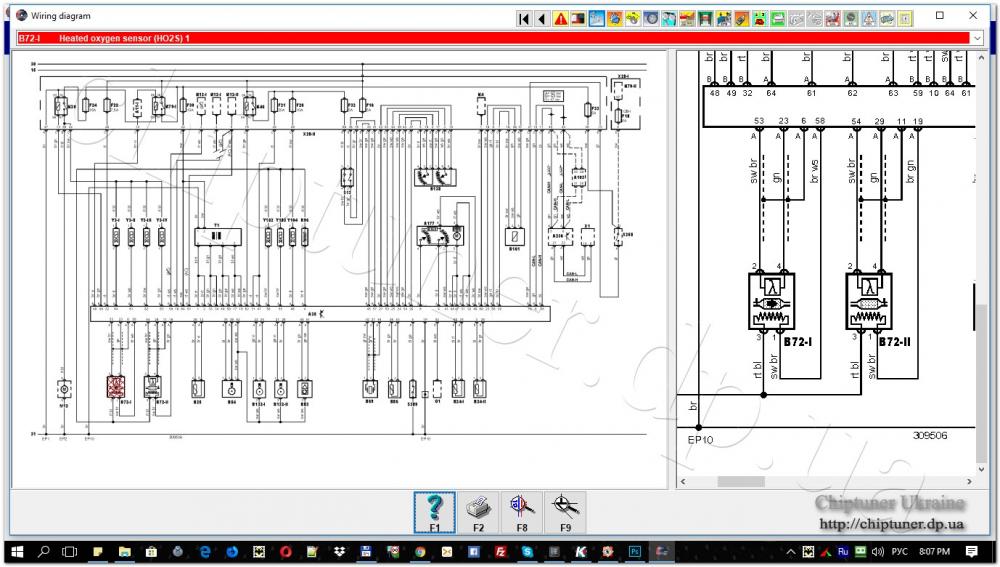Show hidden system tray icons chevron

pyautogui.click(x=791, y=552)
